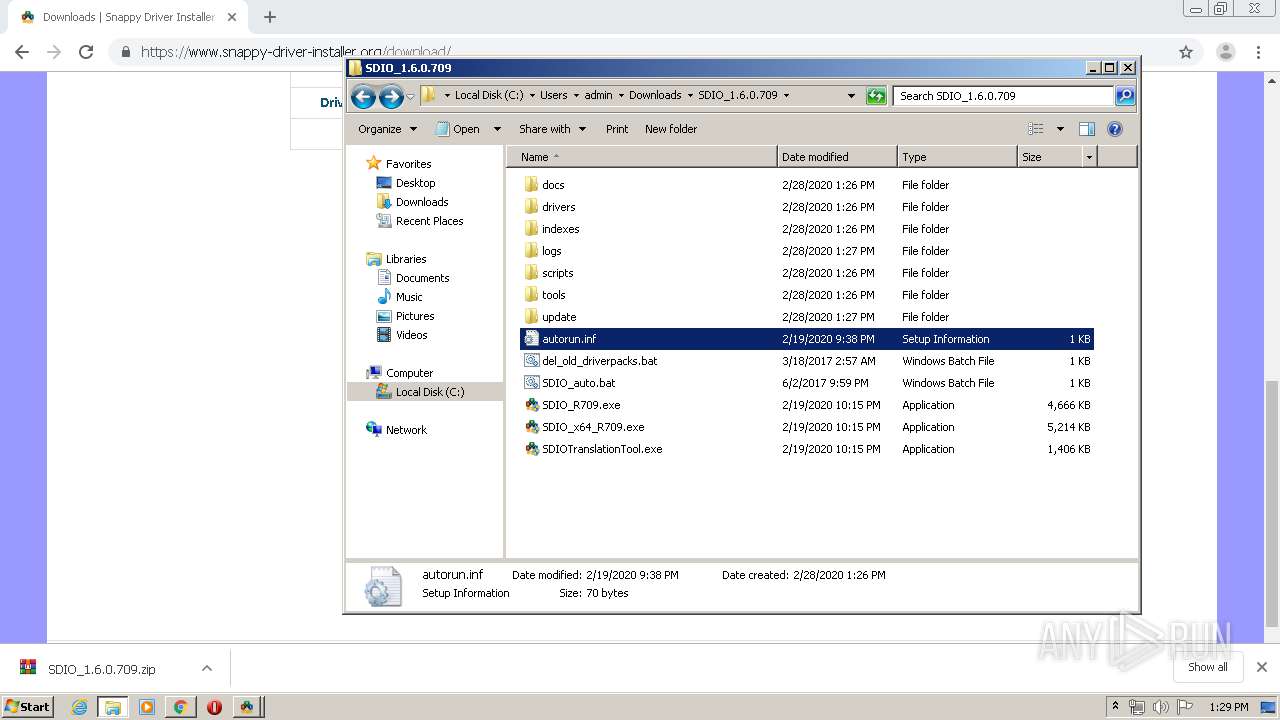This screenshot has height=720, width=1280.
Task: Open Chrome profile avatar icon
Action: [1225, 52]
